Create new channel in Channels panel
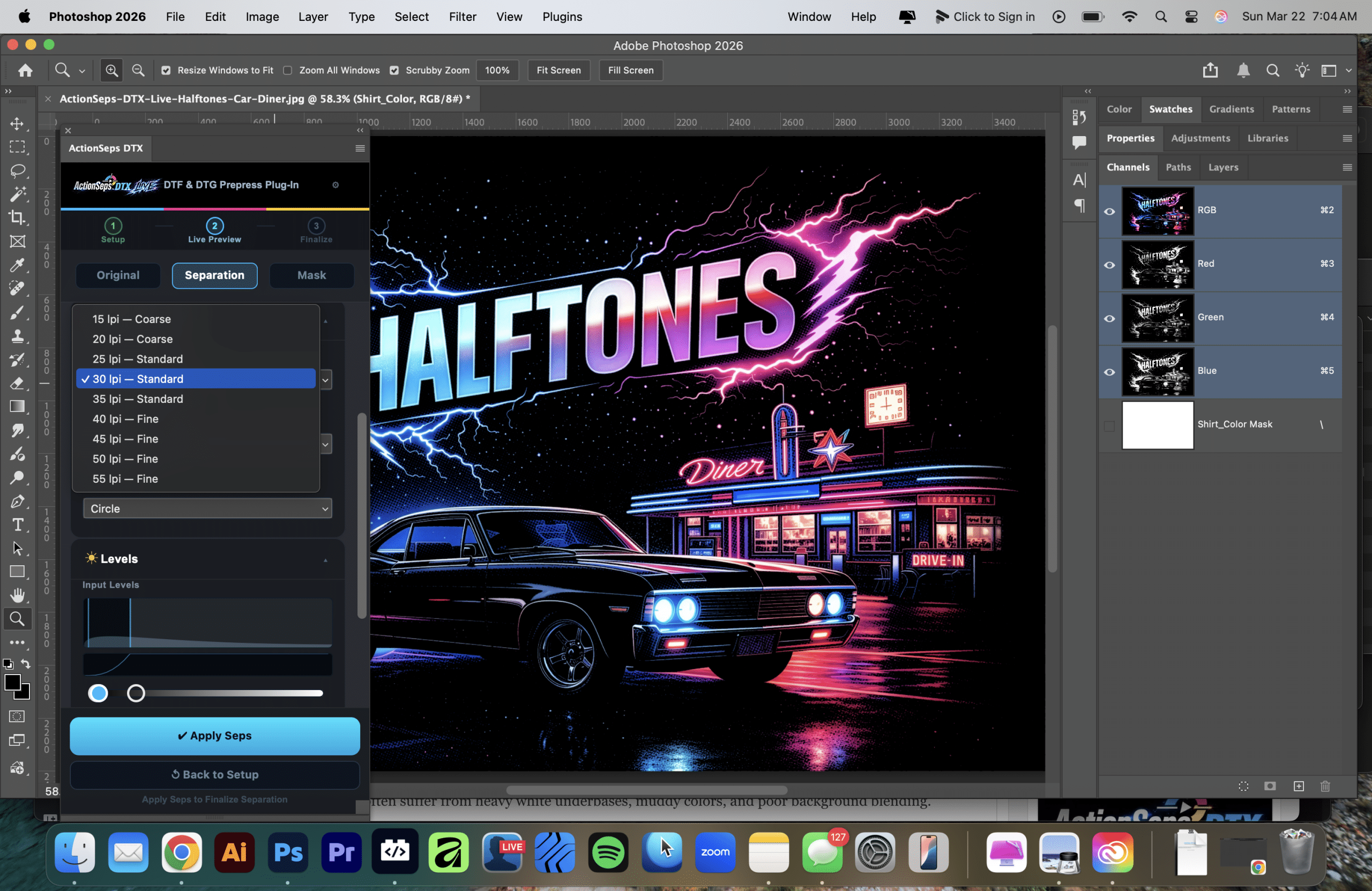This screenshot has height=891, width=1372. (1298, 786)
